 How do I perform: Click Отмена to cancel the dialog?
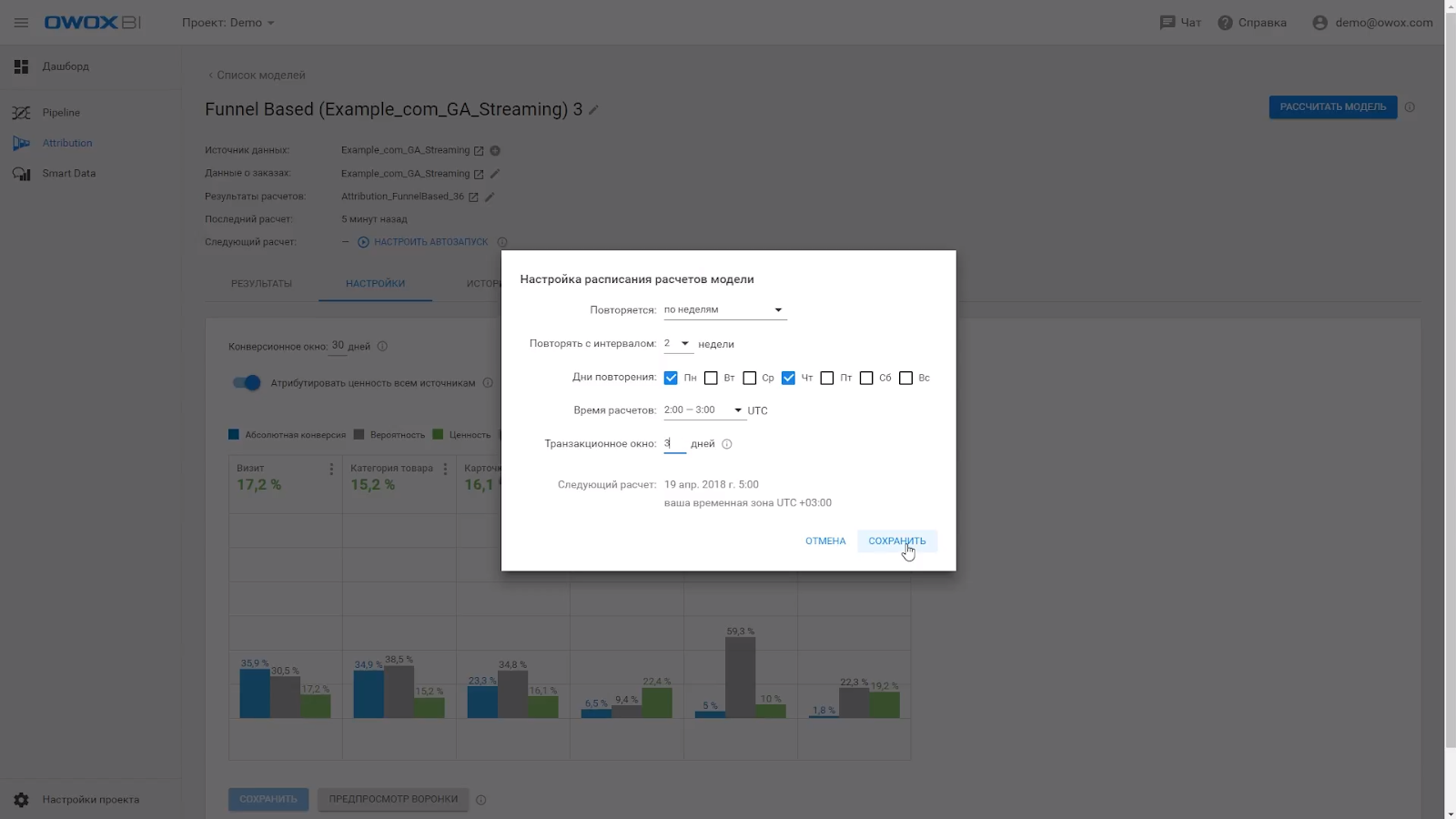825,541
